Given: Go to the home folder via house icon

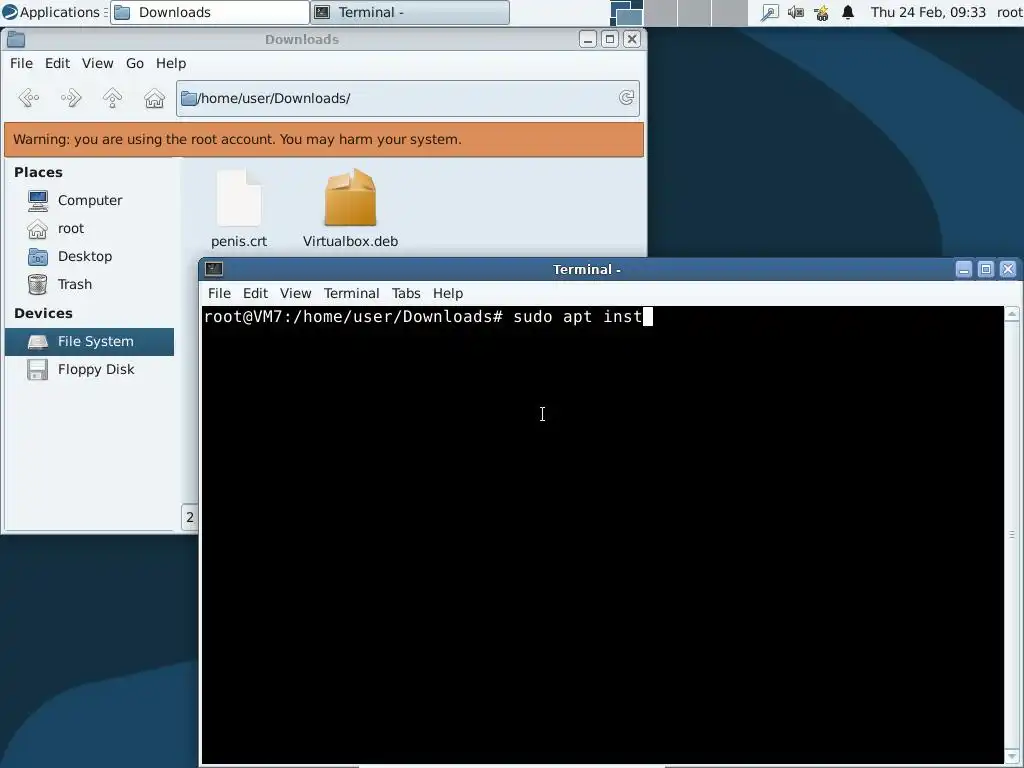Looking at the screenshot, I should (x=154, y=98).
